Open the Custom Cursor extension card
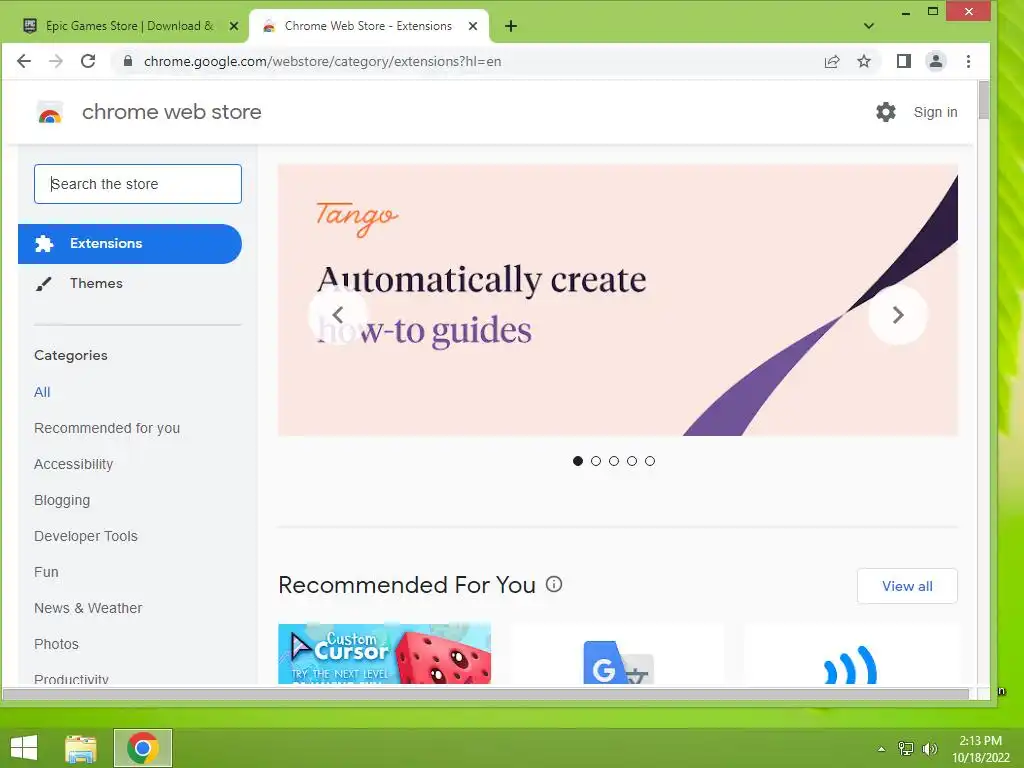Screen dimensions: 1024x768 (385, 654)
